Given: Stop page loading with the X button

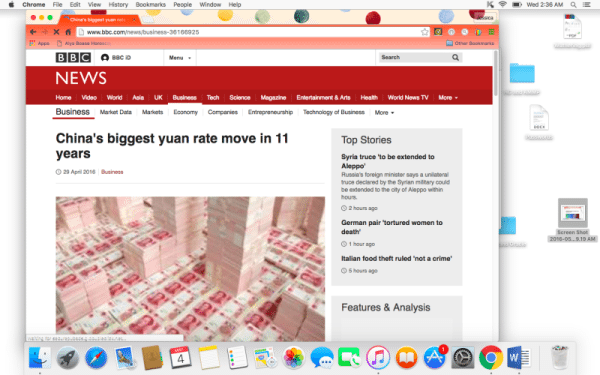Looking at the screenshot, I should point(56,32).
